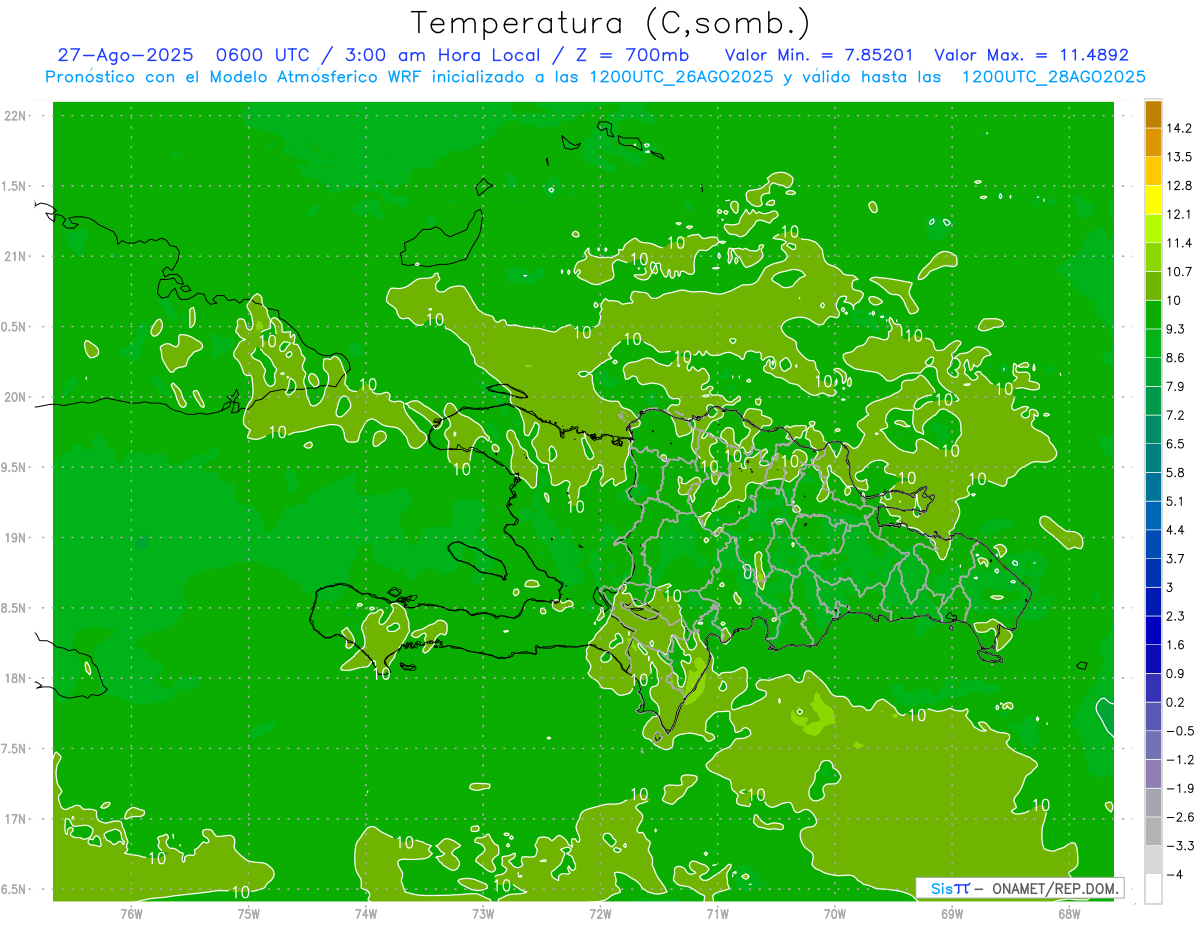This screenshot has height=927, width=1200.
Task: Click the "7.9" color scale label
Action: [x=1176, y=387]
